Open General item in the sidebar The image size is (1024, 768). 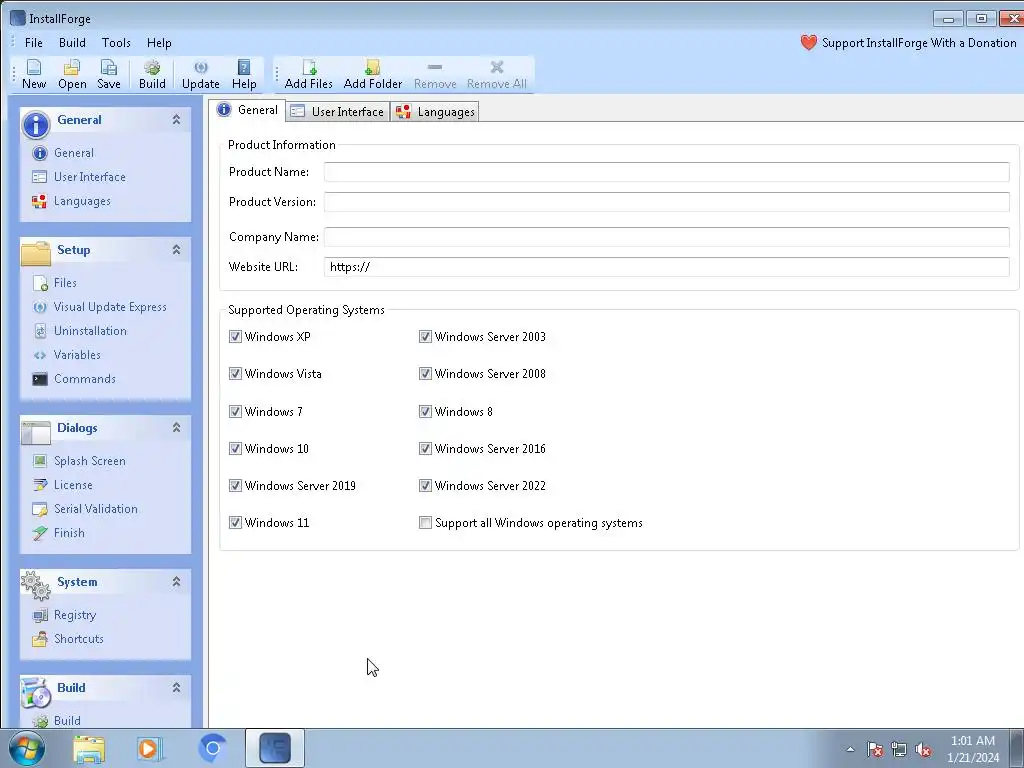click(63, 153)
